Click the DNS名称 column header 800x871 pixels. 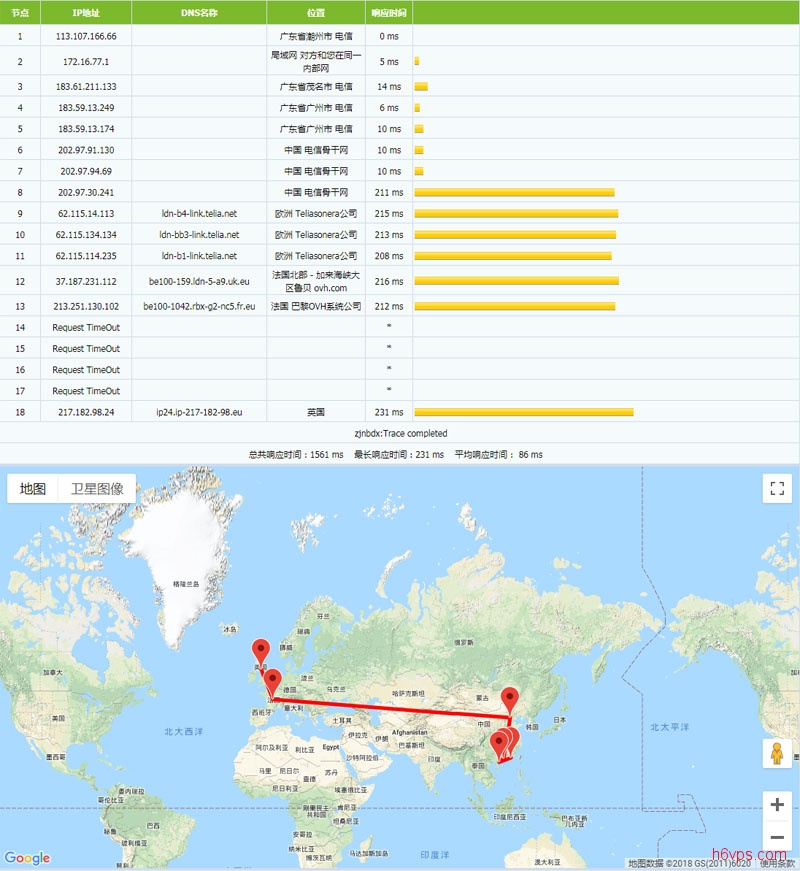(199, 13)
